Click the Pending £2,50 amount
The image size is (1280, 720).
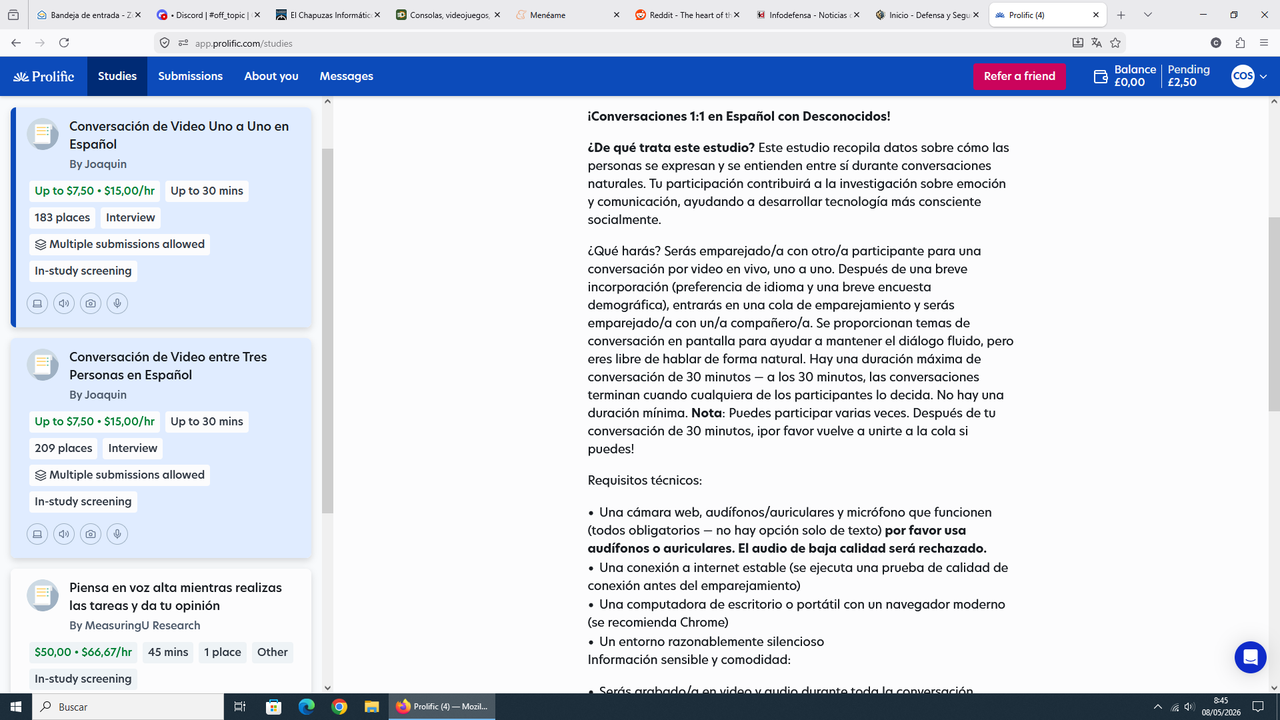pyautogui.click(x=1188, y=76)
